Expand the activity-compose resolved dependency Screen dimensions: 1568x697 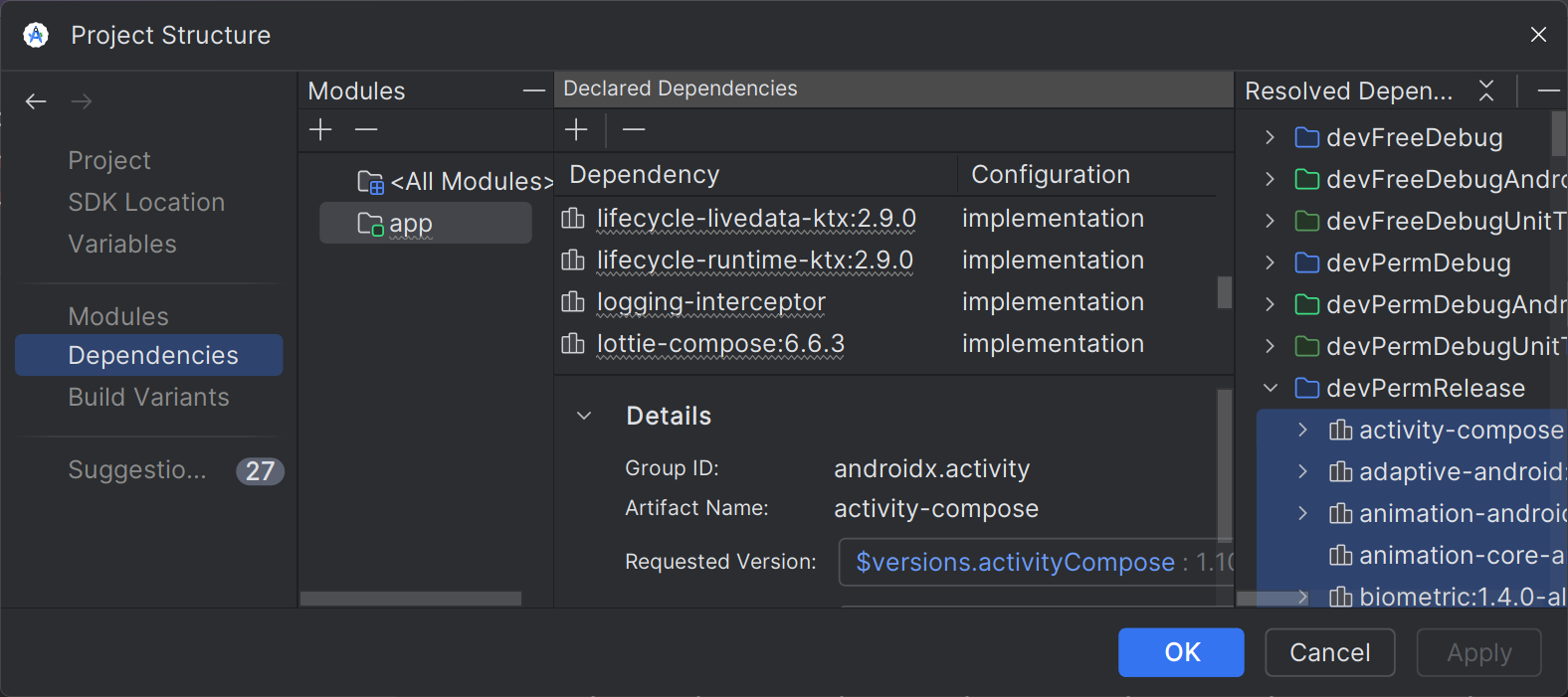(1302, 430)
